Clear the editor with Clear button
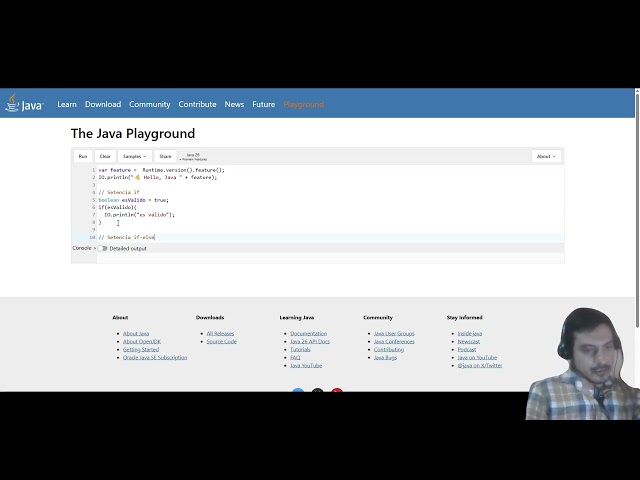 (105, 156)
